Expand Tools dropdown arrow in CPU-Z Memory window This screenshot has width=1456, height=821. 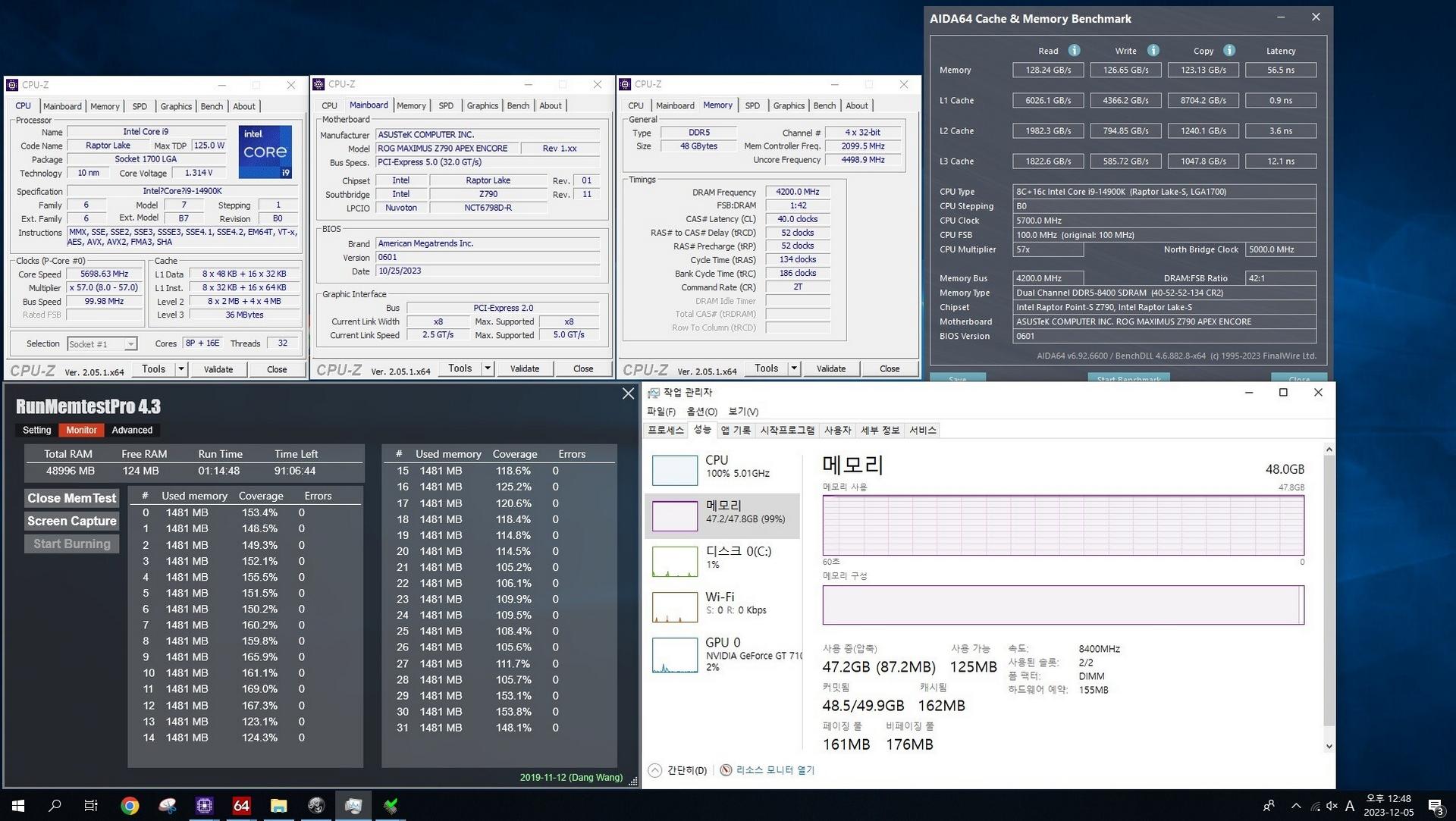794,368
